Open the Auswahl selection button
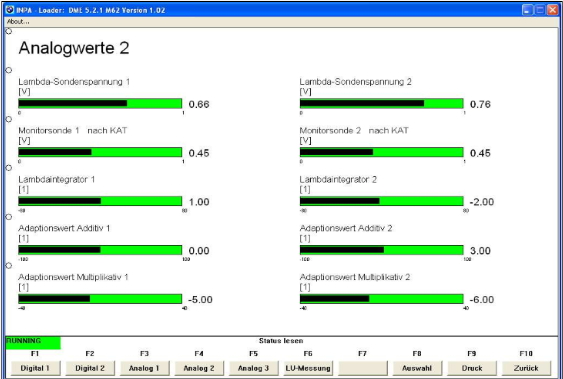This screenshot has width=563, height=379. tap(417, 368)
